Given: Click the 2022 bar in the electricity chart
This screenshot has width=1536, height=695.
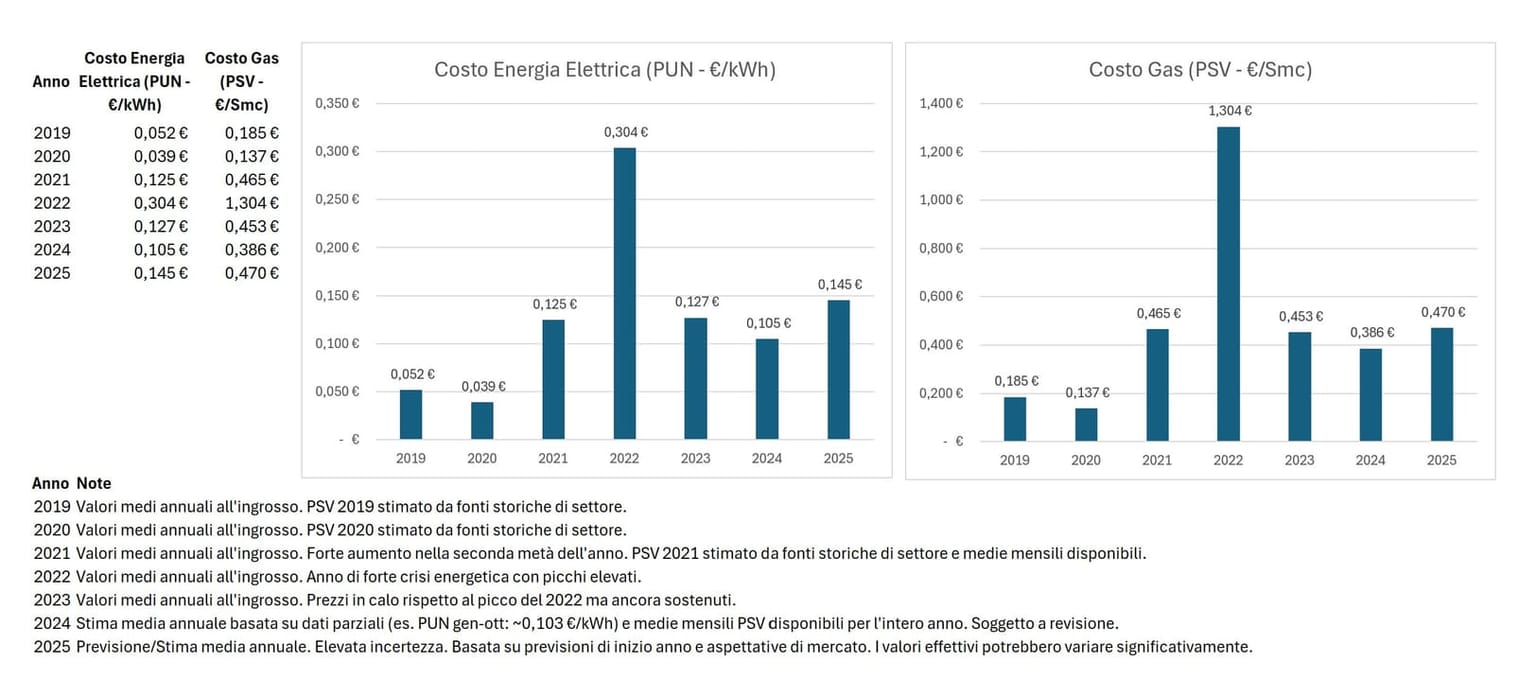Looking at the screenshot, I should (624, 293).
